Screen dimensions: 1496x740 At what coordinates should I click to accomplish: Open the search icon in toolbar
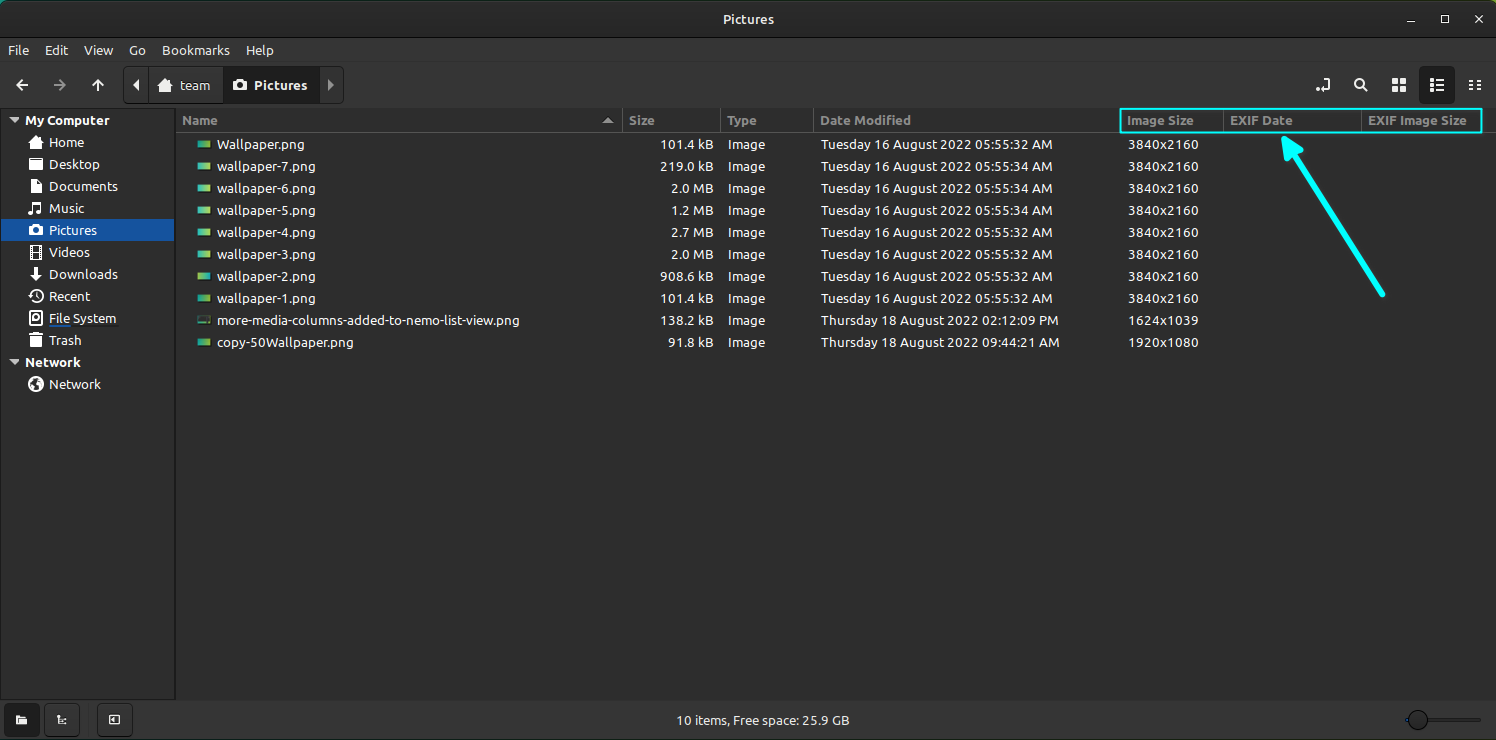[x=1361, y=85]
